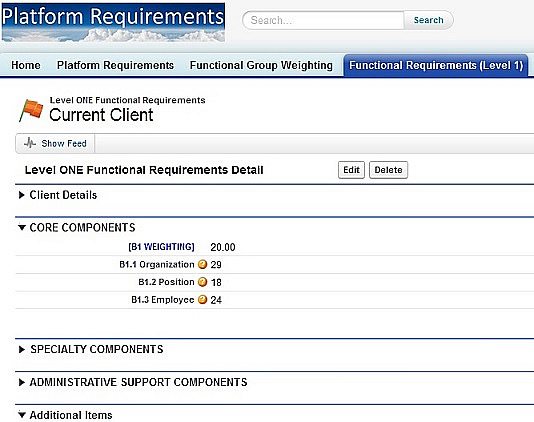Switch to Functional Group Weighting tab

click(261, 65)
